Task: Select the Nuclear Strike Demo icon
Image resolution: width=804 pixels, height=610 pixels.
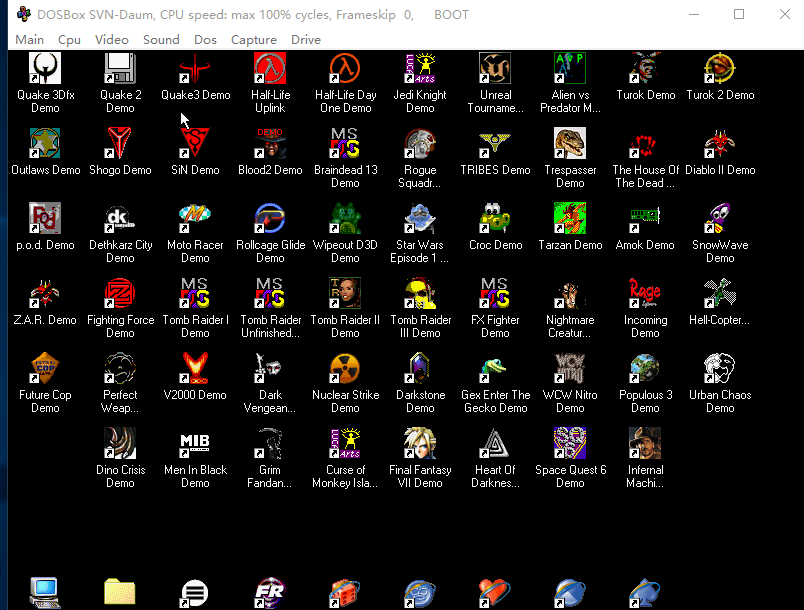Action: [x=345, y=368]
